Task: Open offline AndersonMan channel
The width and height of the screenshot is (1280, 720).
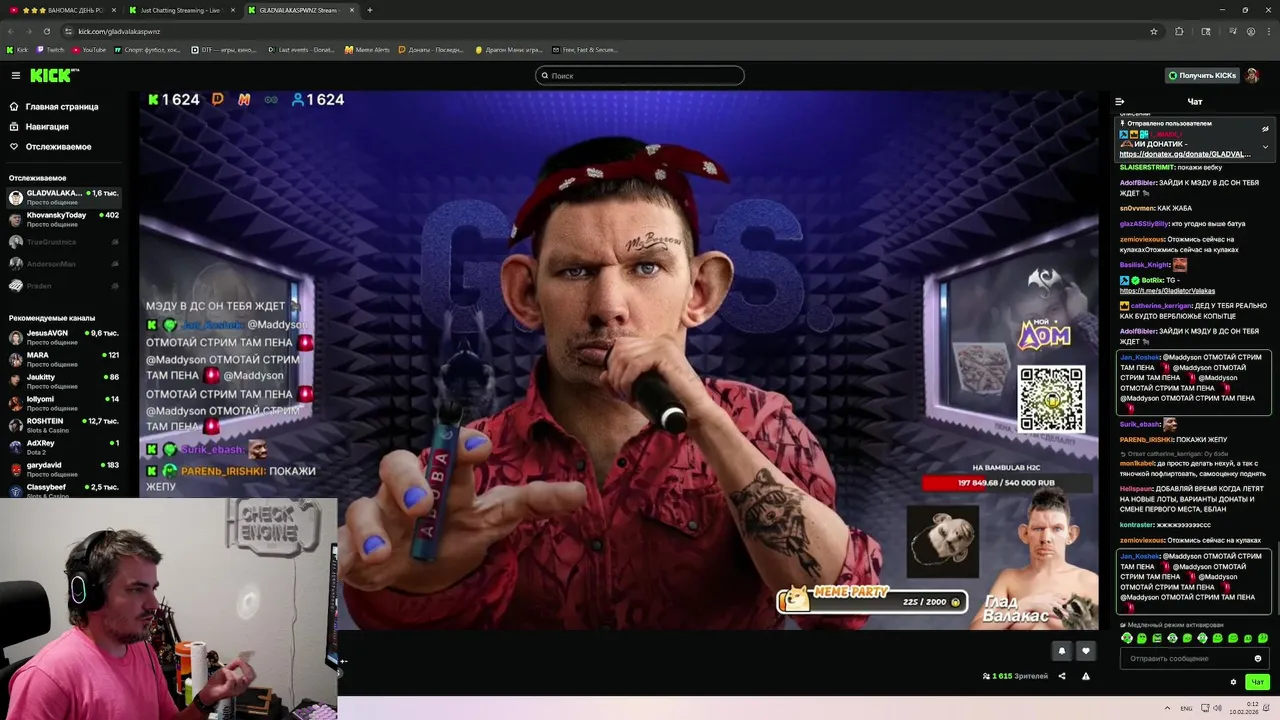Action: (x=64, y=263)
